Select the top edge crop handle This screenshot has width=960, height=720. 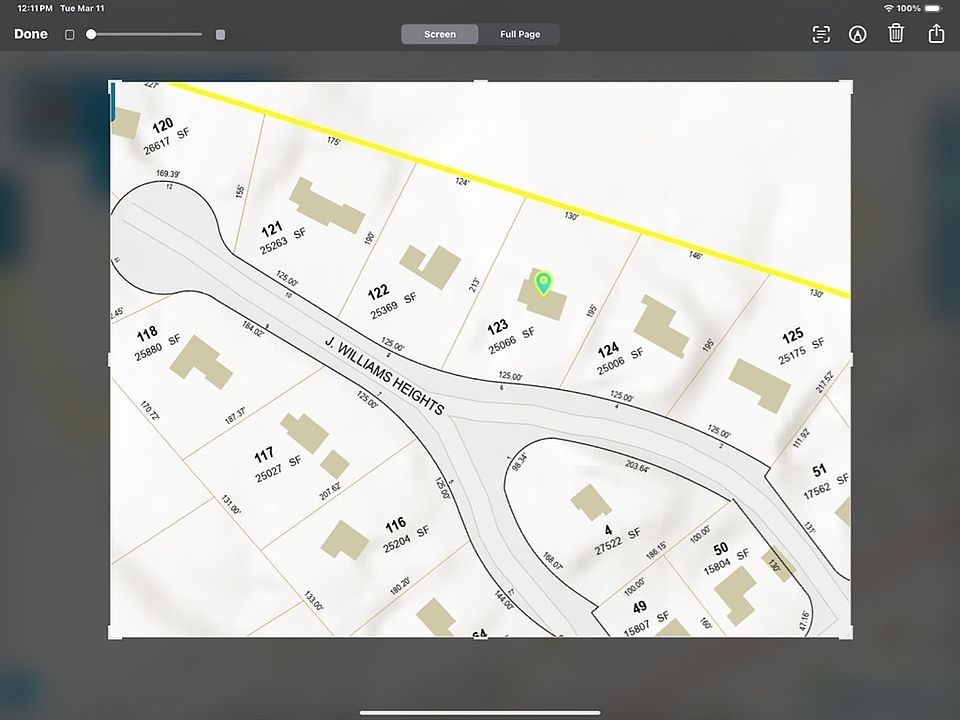(480, 82)
